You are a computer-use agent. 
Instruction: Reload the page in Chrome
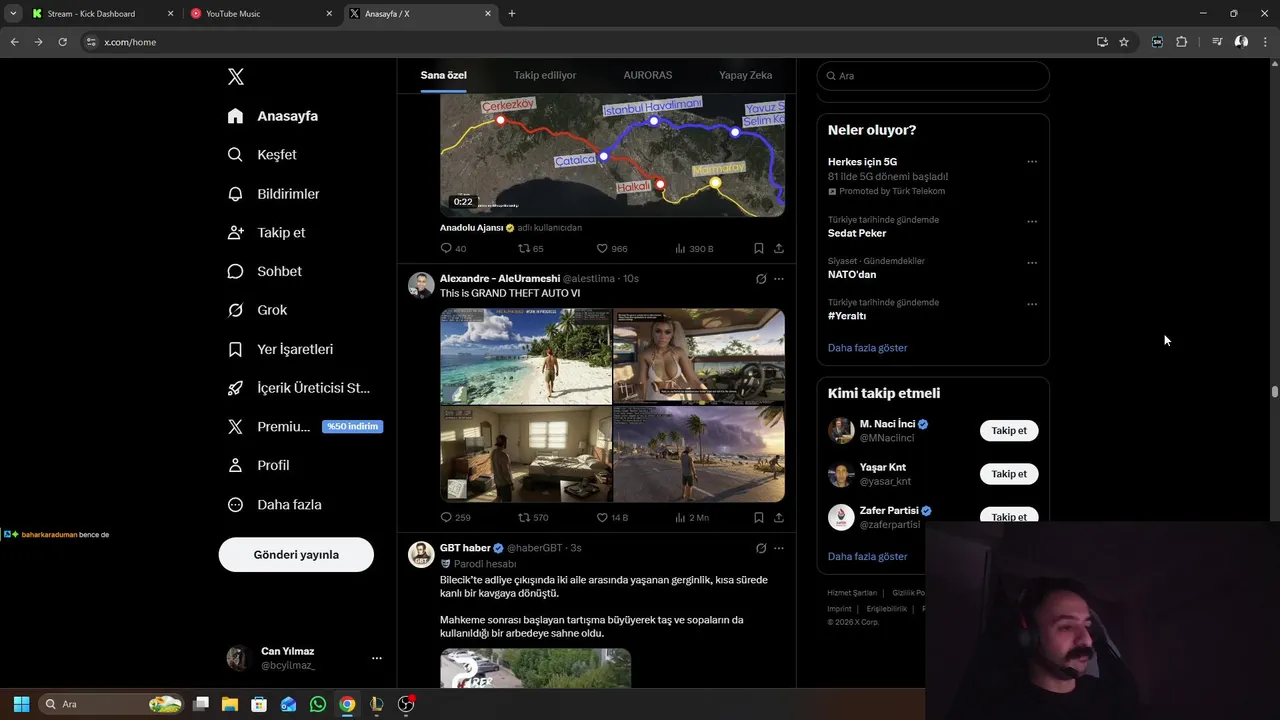[x=62, y=42]
